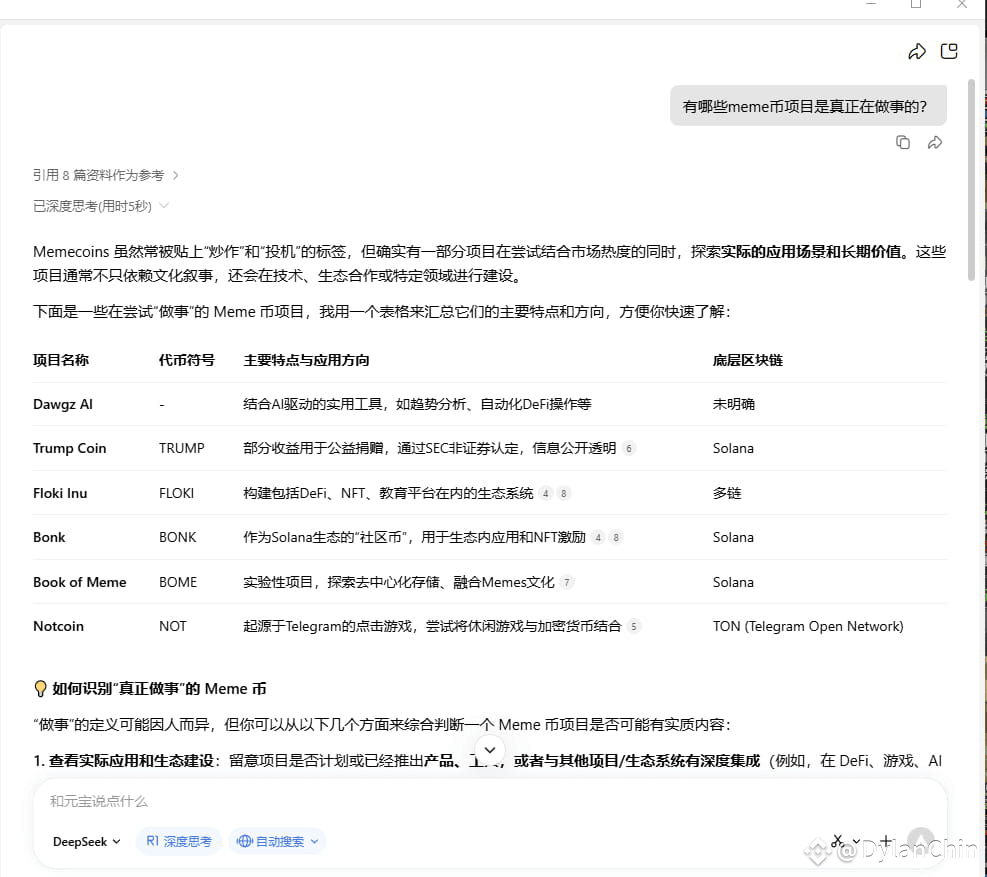Expand the 已深度思考(用时5秒) section
The width and height of the screenshot is (987, 877).
[101, 206]
